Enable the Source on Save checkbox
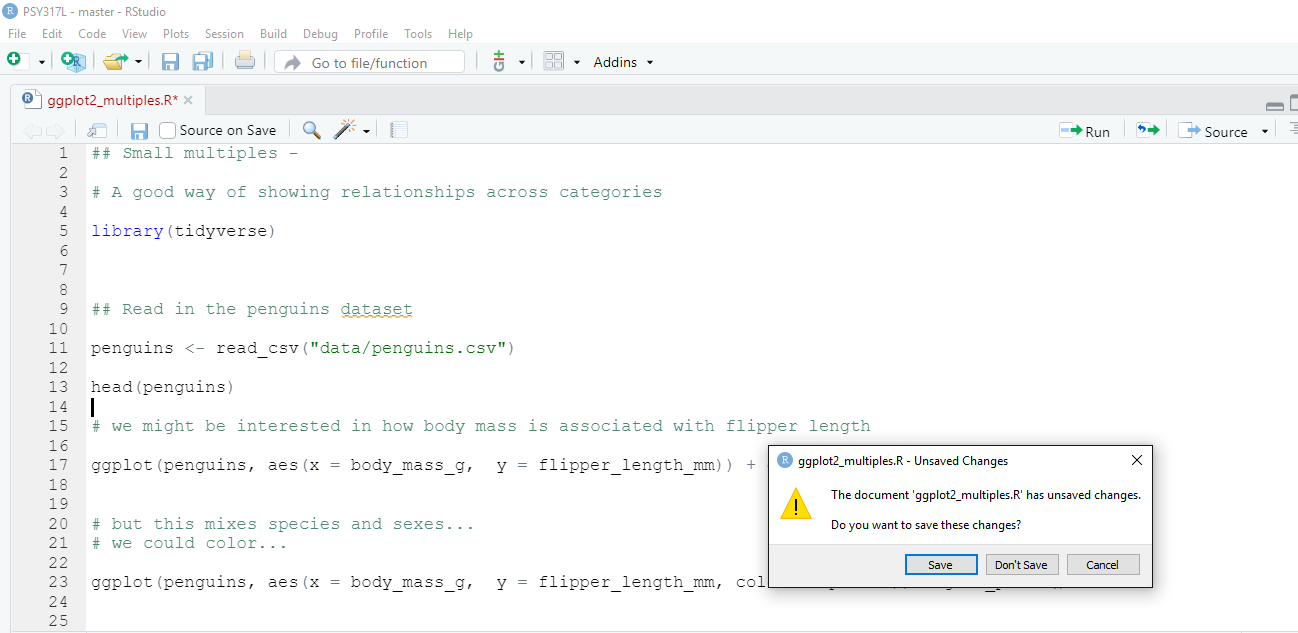The height and width of the screenshot is (633, 1298). click(x=168, y=130)
